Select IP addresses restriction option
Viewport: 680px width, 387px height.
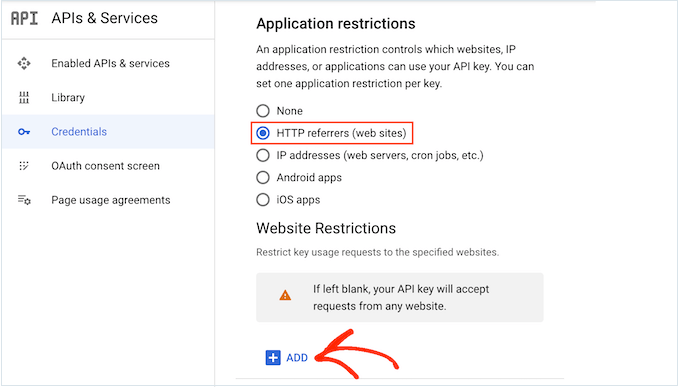tap(263, 155)
